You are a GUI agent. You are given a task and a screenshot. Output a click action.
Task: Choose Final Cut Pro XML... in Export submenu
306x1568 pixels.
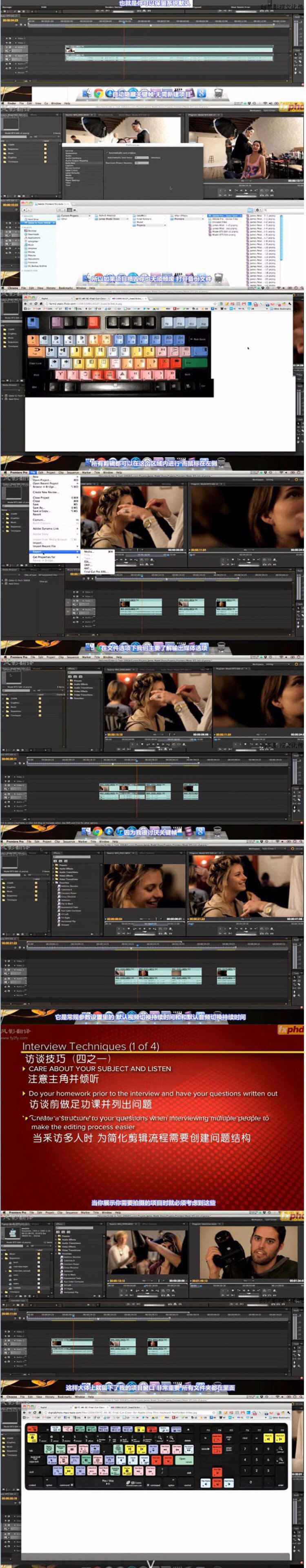[95, 571]
